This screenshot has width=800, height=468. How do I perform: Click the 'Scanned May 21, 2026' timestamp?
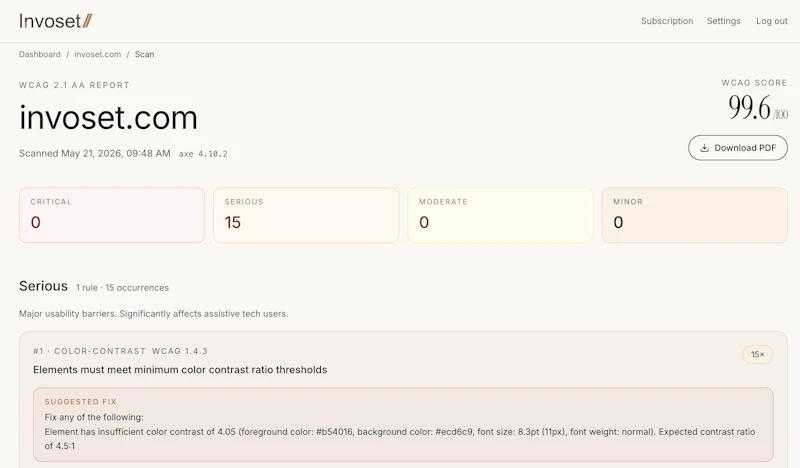pyautogui.click(x=95, y=153)
